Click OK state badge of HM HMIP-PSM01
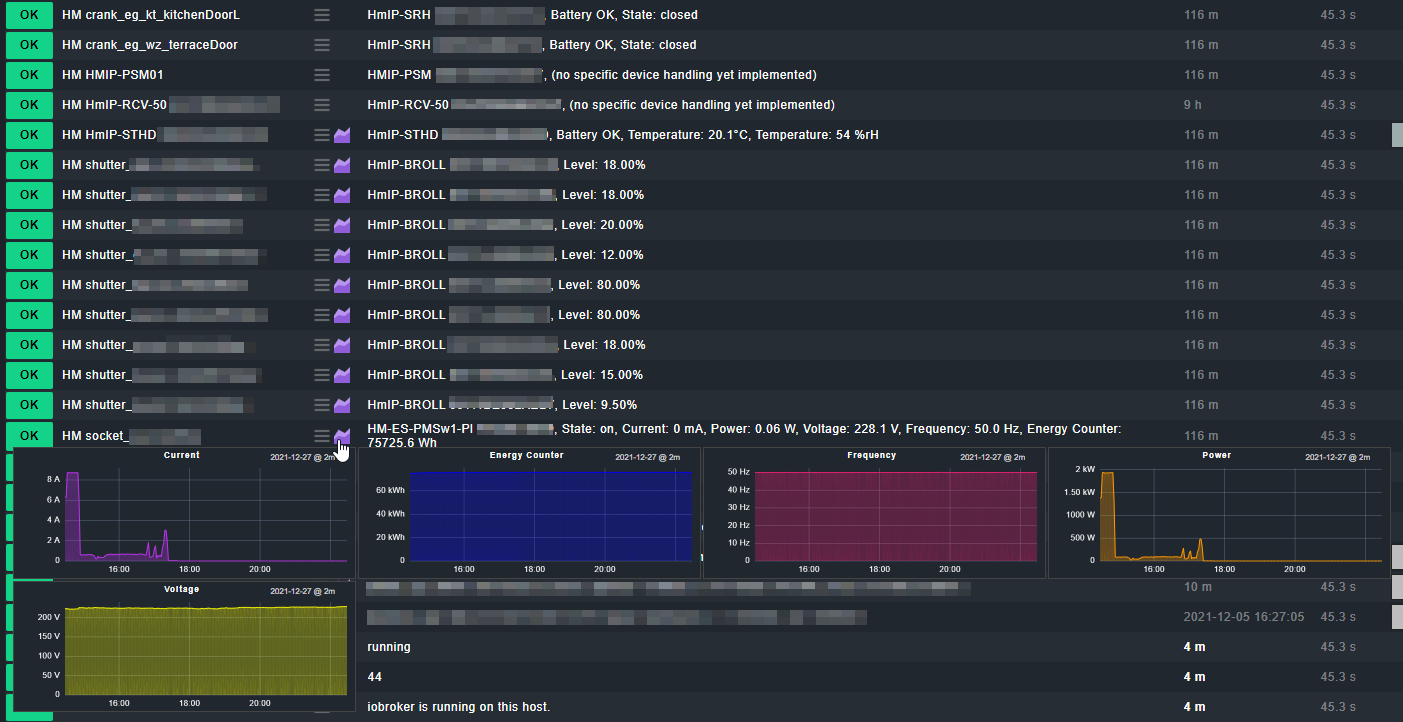 tap(29, 75)
